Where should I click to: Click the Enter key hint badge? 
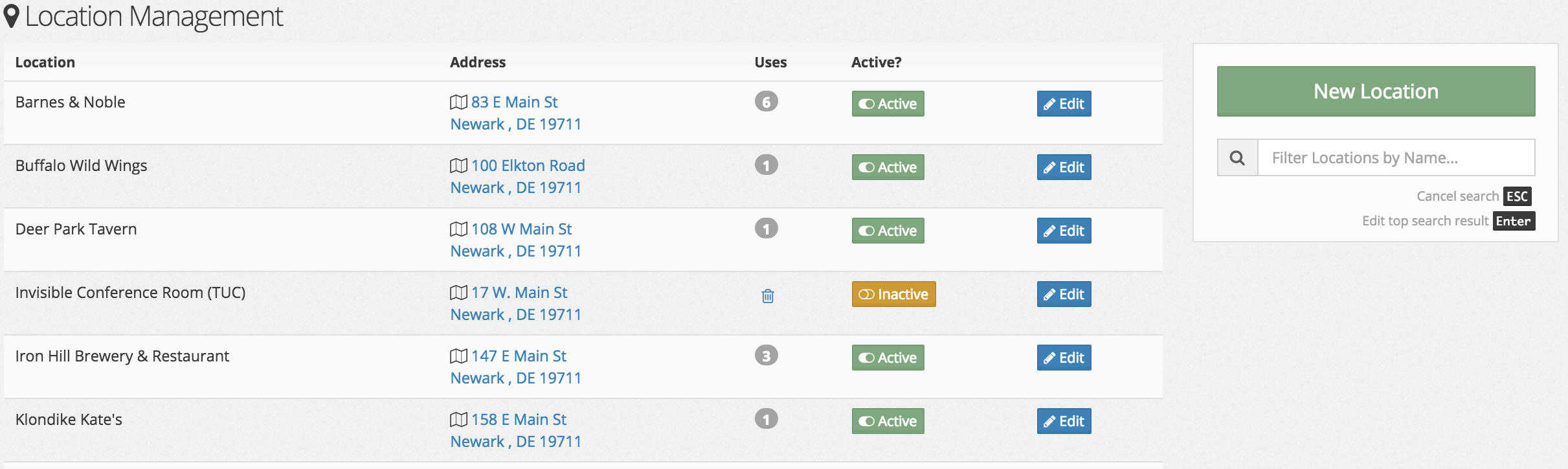[1514, 221]
